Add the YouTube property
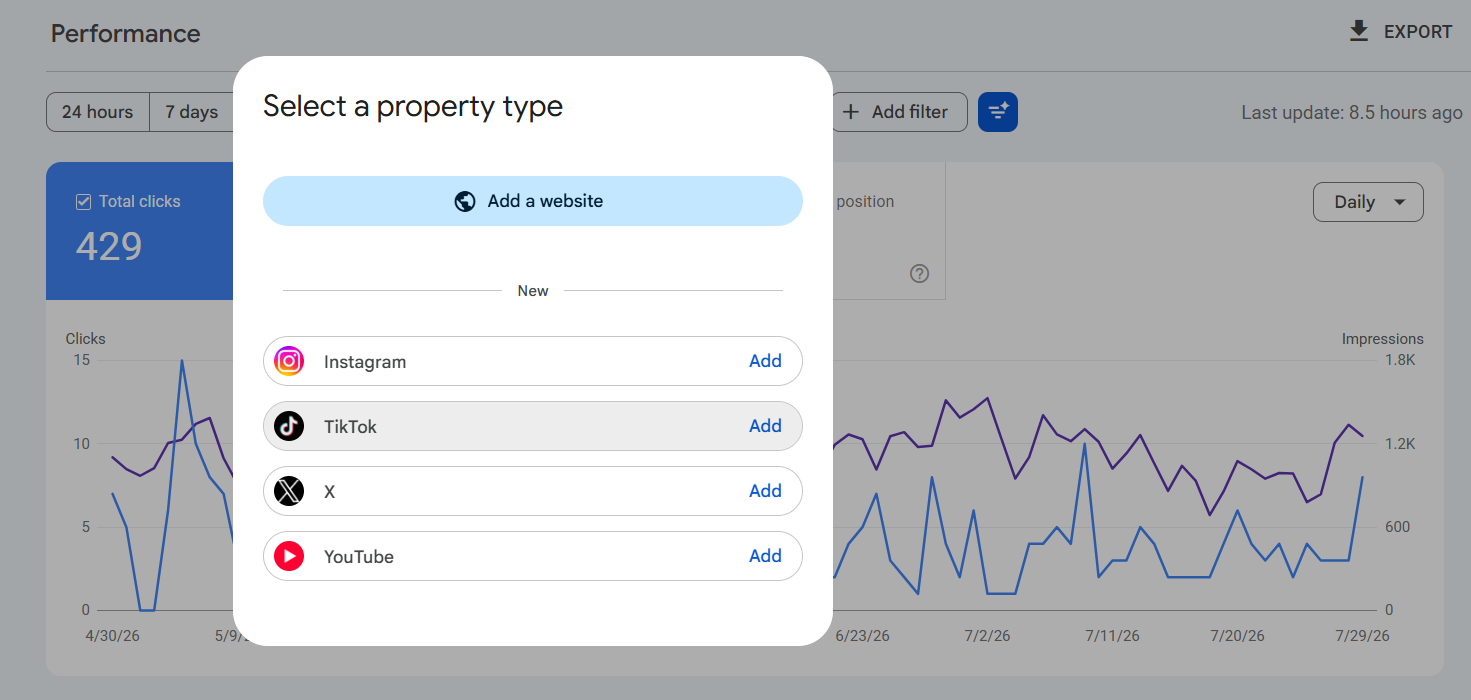 (765, 556)
